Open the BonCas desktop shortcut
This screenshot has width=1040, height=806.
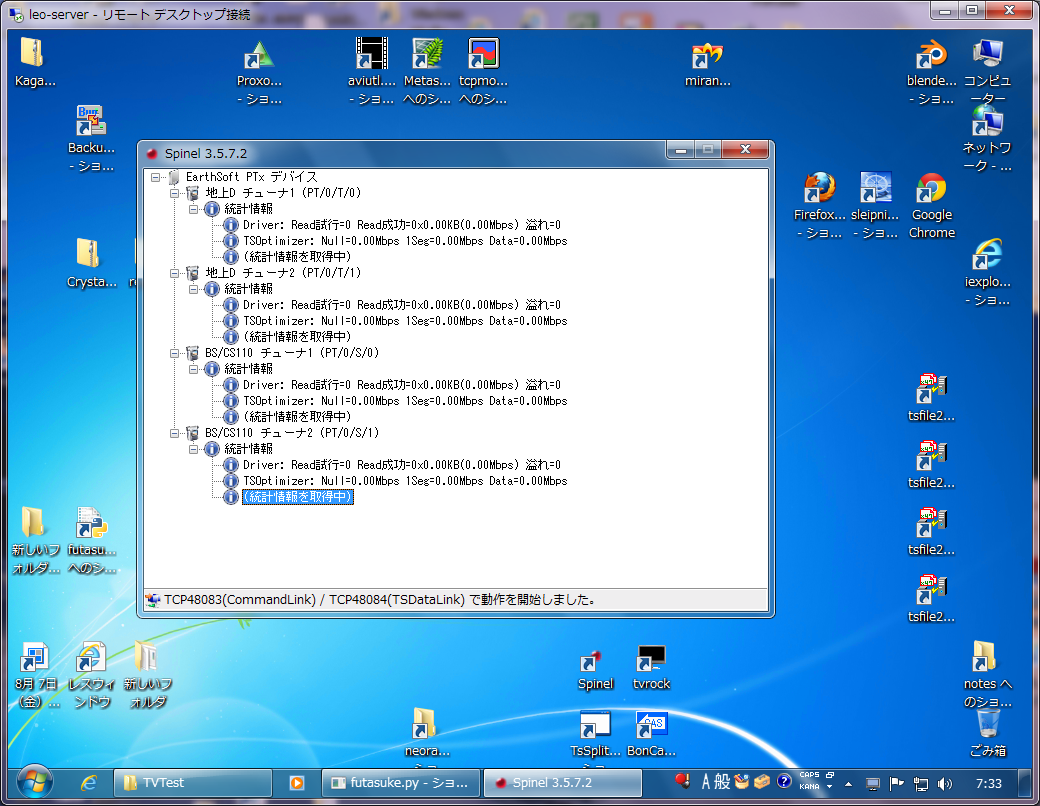[x=651, y=727]
